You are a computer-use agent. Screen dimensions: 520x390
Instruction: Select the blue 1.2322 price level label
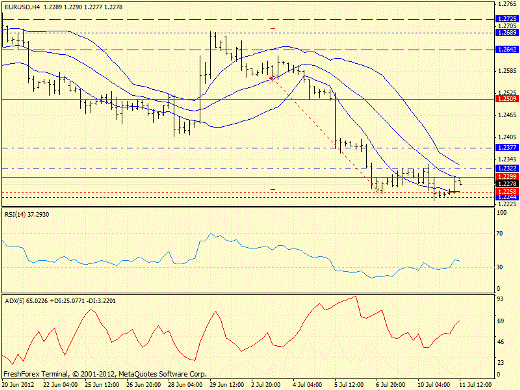[x=507, y=169]
